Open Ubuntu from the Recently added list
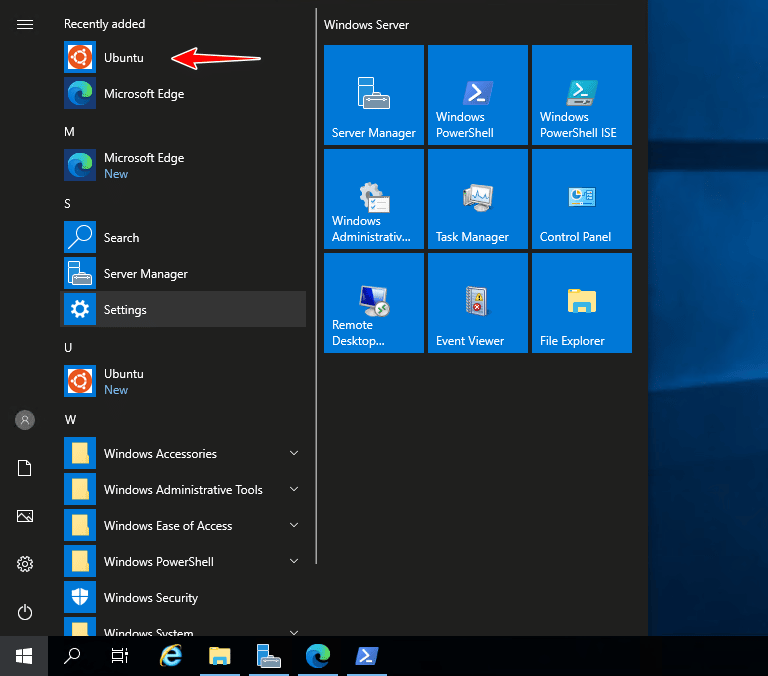This screenshot has height=676, width=768. (x=183, y=58)
